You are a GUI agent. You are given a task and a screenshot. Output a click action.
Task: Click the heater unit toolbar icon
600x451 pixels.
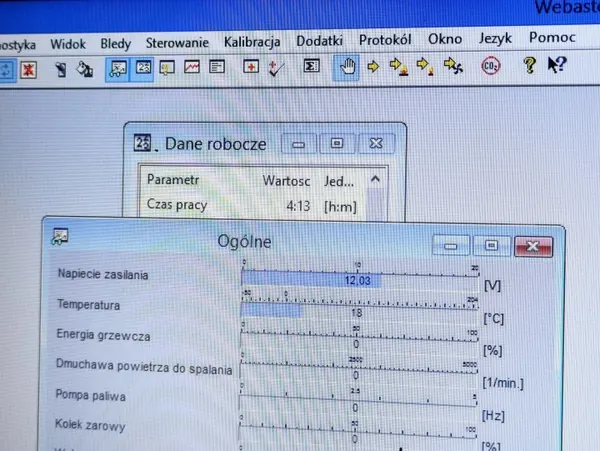point(60,70)
